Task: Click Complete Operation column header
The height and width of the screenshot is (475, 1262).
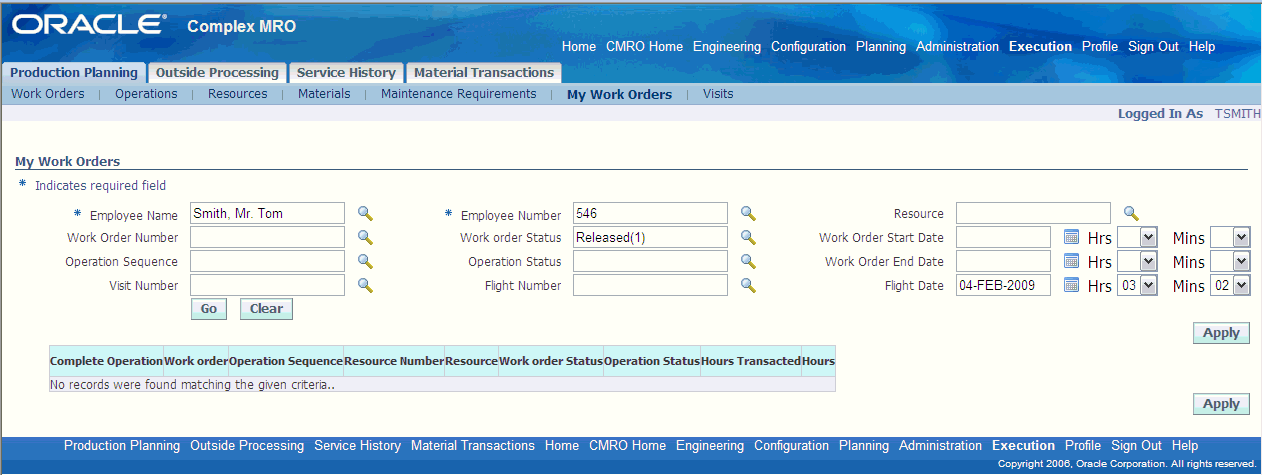Action: (106, 361)
